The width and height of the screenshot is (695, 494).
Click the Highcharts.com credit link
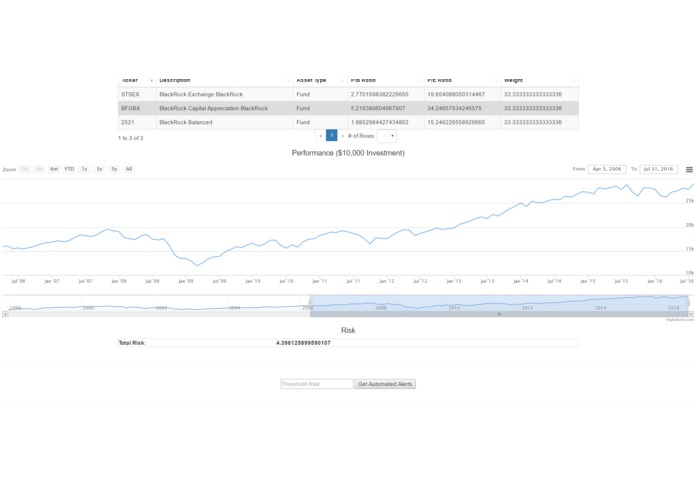click(x=679, y=320)
